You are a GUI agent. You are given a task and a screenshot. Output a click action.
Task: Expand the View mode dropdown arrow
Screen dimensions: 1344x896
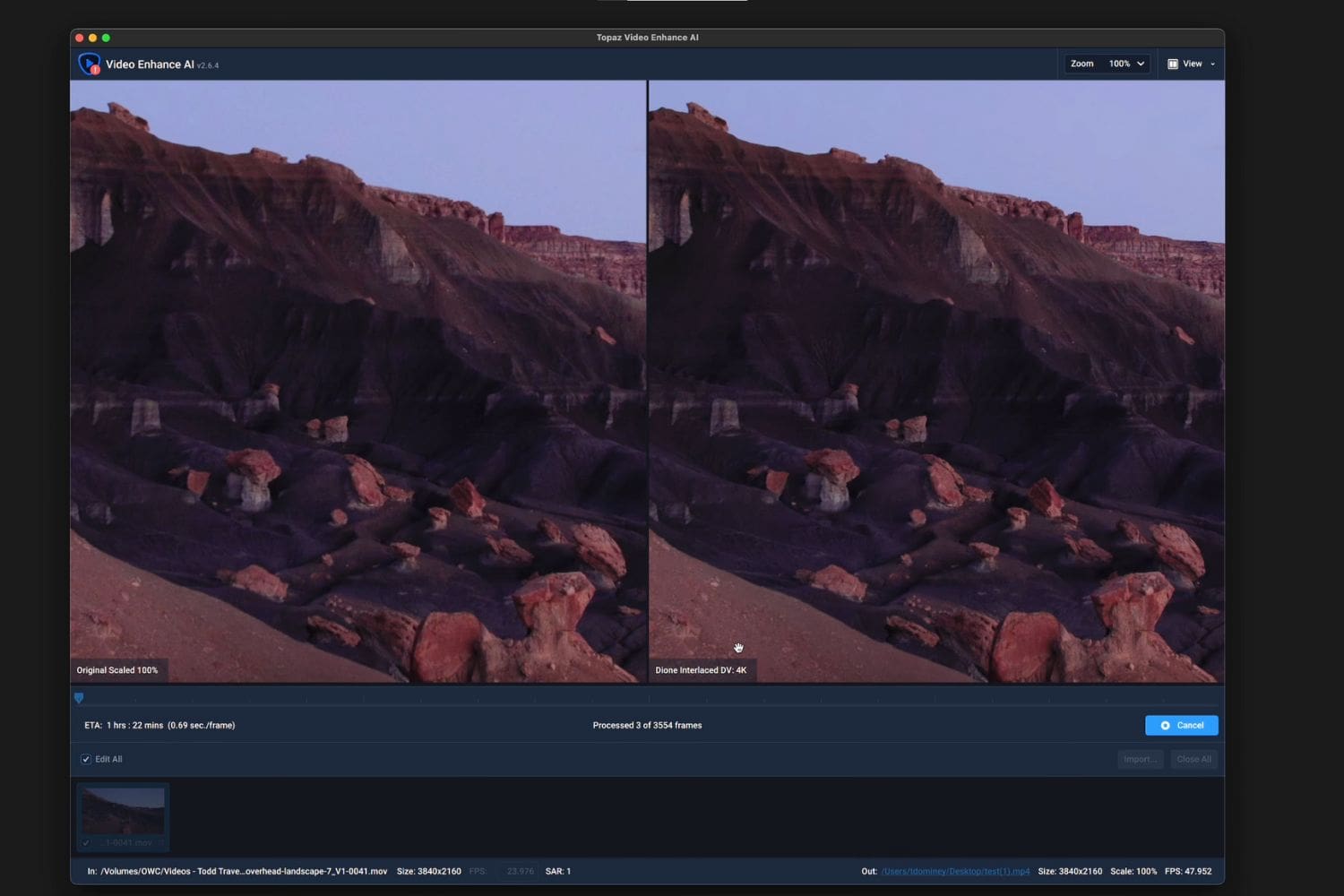pyautogui.click(x=1212, y=64)
